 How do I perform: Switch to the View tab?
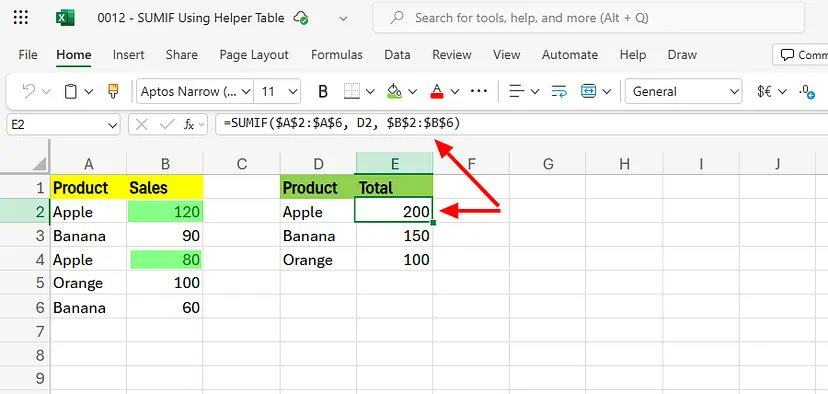pyautogui.click(x=506, y=55)
